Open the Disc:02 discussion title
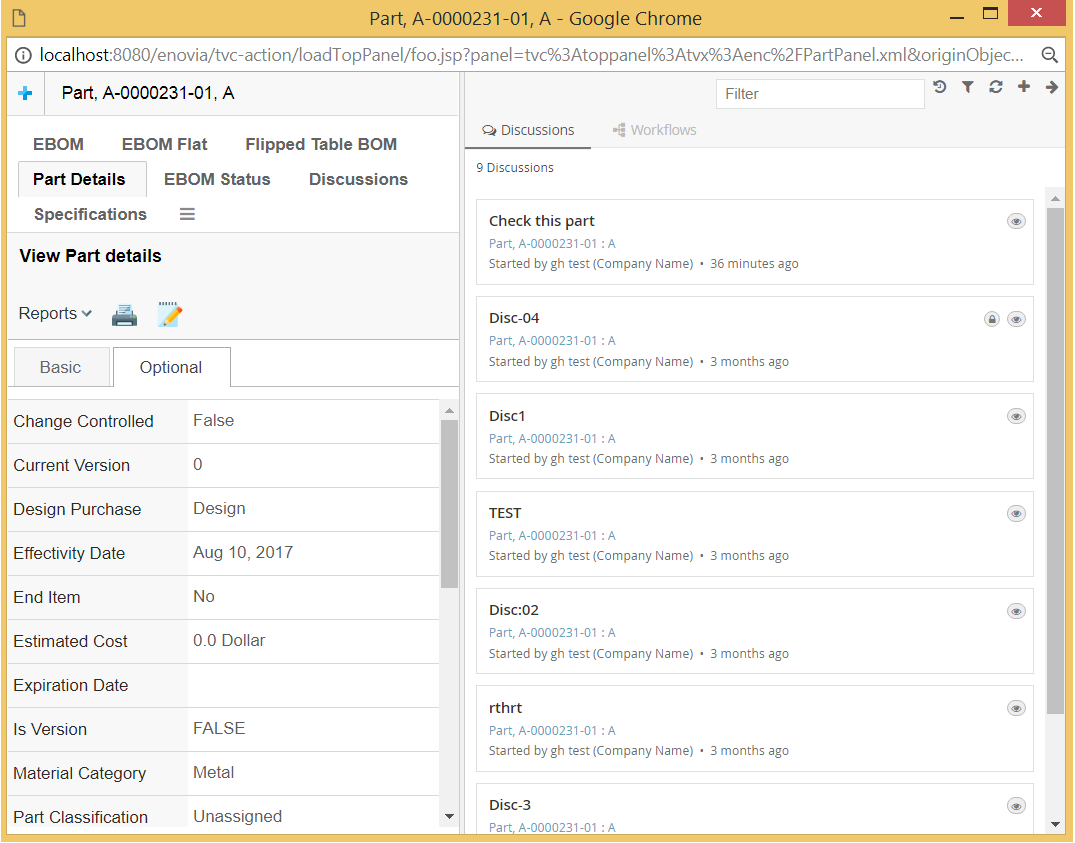The height and width of the screenshot is (843, 1075). point(514,610)
